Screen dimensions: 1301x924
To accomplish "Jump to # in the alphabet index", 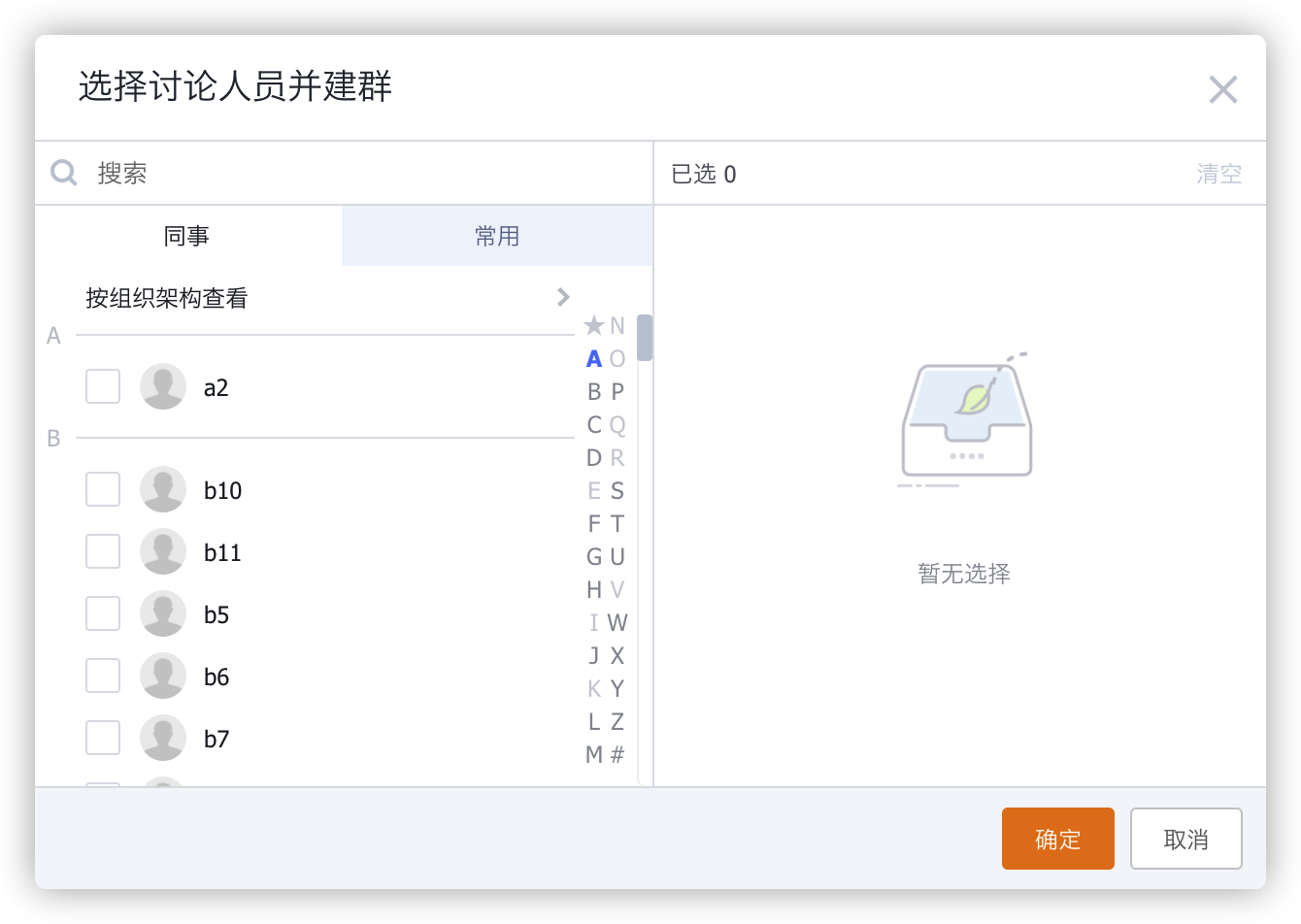I will [617, 755].
